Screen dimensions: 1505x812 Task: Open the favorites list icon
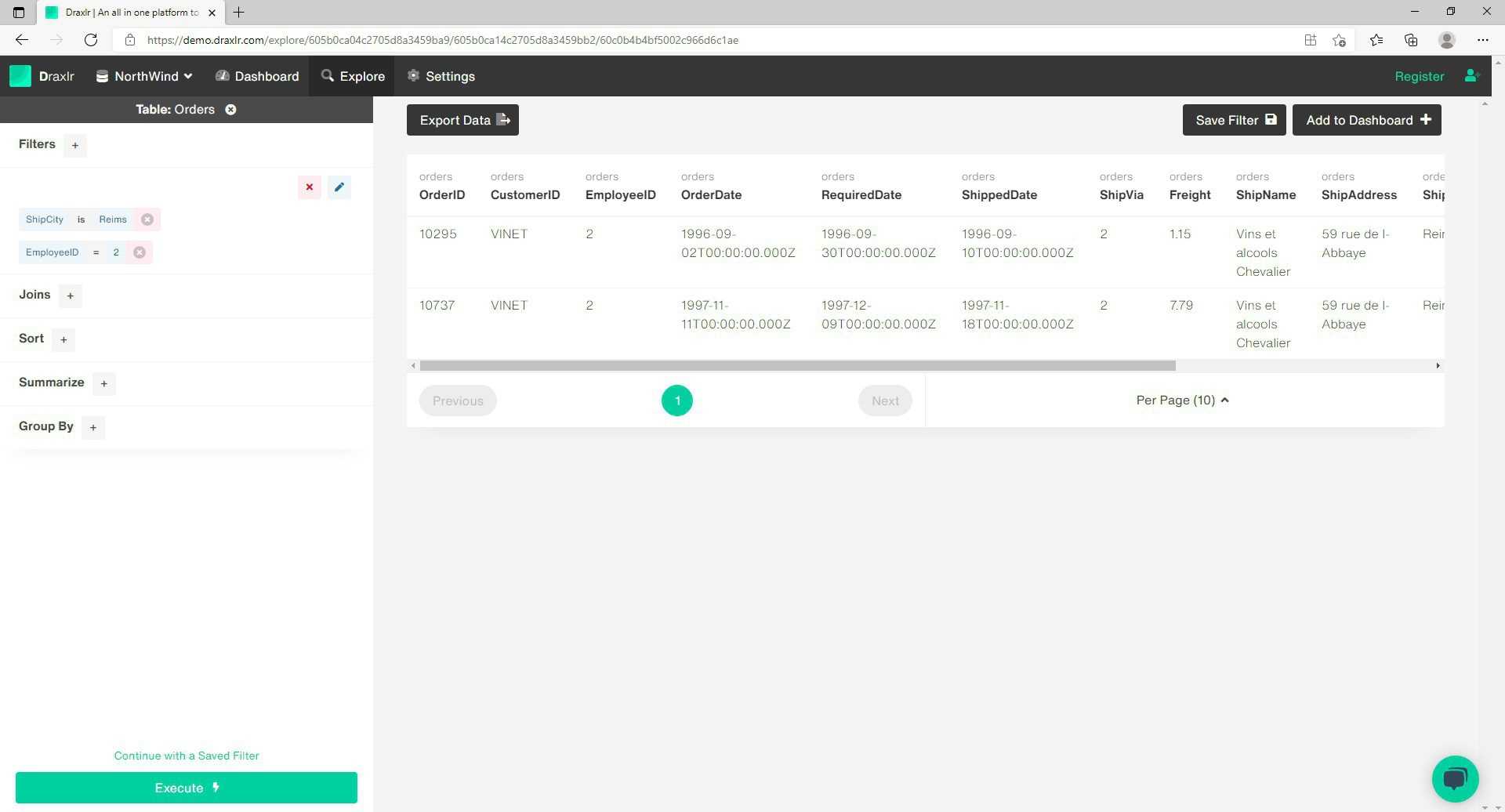point(1376,40)
